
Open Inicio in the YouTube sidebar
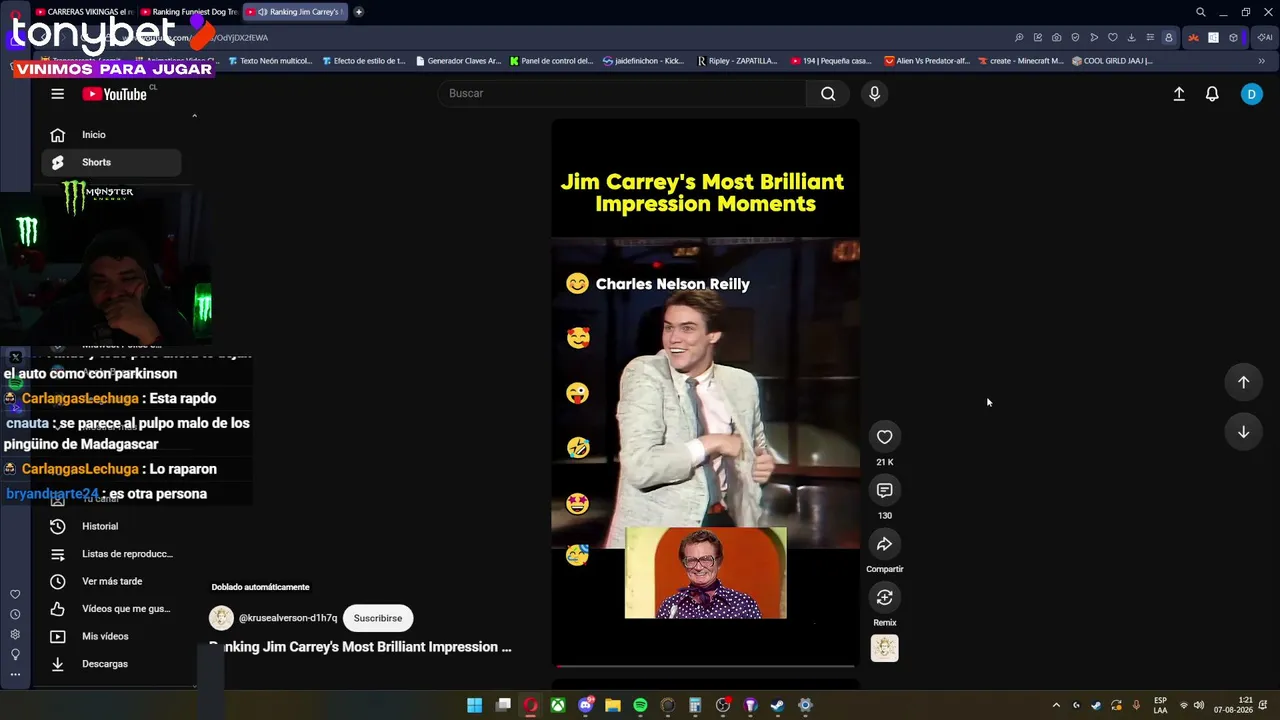pyautogui.click(x=111, y=135)
